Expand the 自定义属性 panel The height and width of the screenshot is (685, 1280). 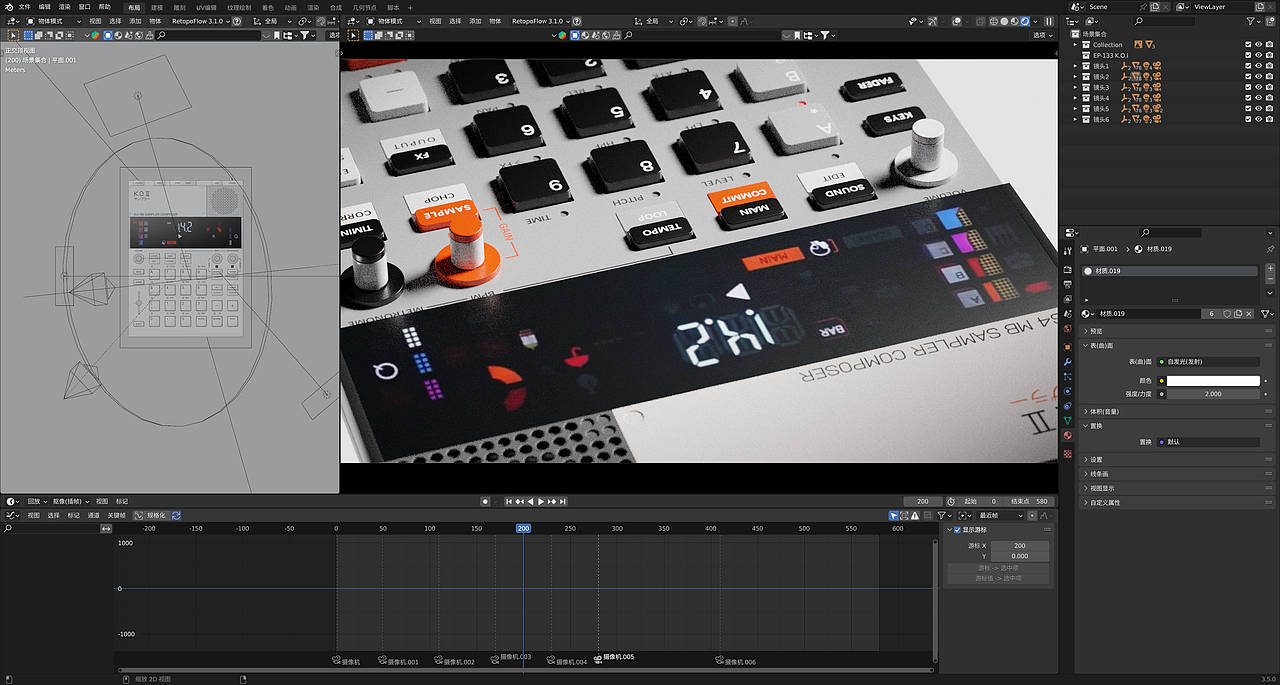1177,502
